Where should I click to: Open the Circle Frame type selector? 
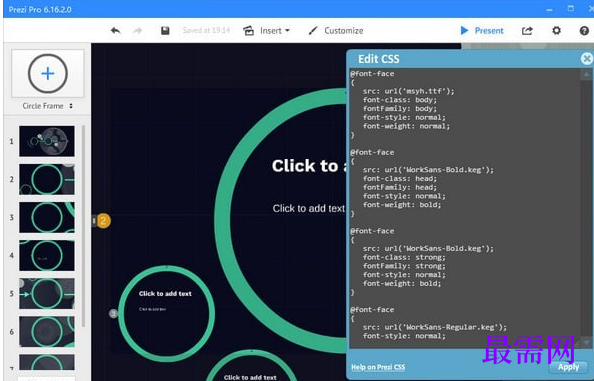pos(48,106)
